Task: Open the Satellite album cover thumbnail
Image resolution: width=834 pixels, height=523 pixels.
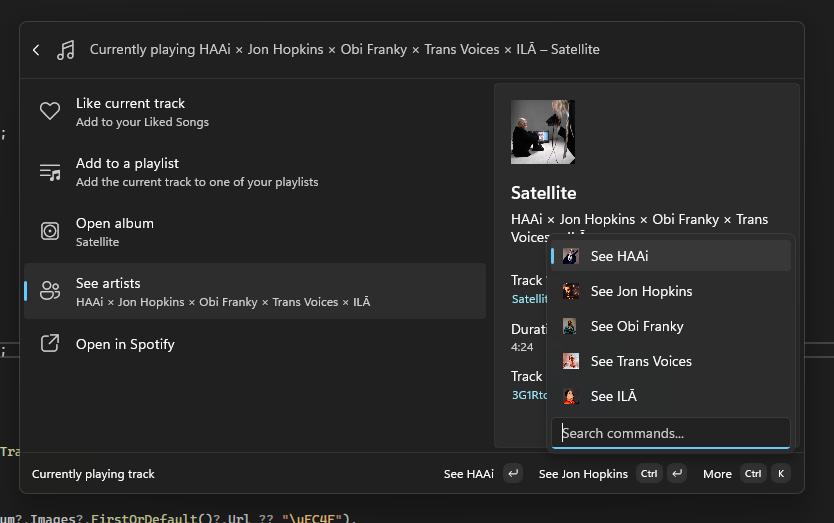Action: [x=542, y=131]
